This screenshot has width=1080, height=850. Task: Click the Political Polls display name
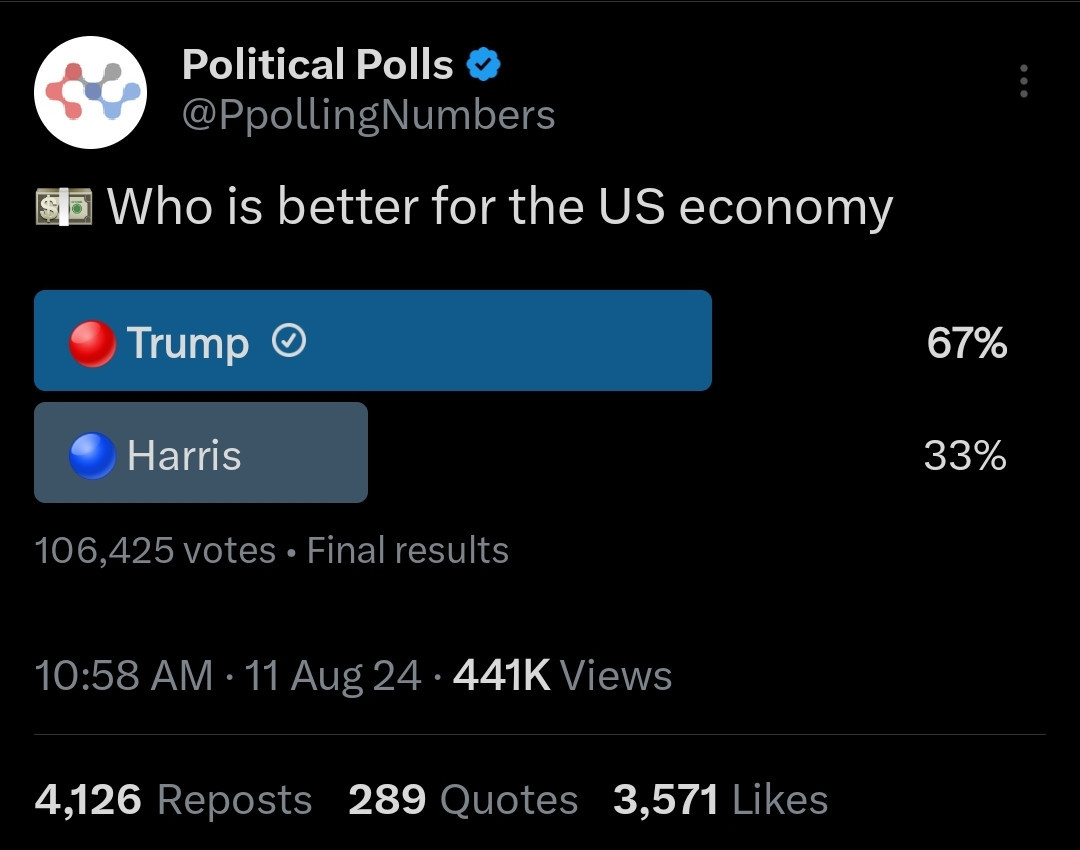click(x=318, y=65)
